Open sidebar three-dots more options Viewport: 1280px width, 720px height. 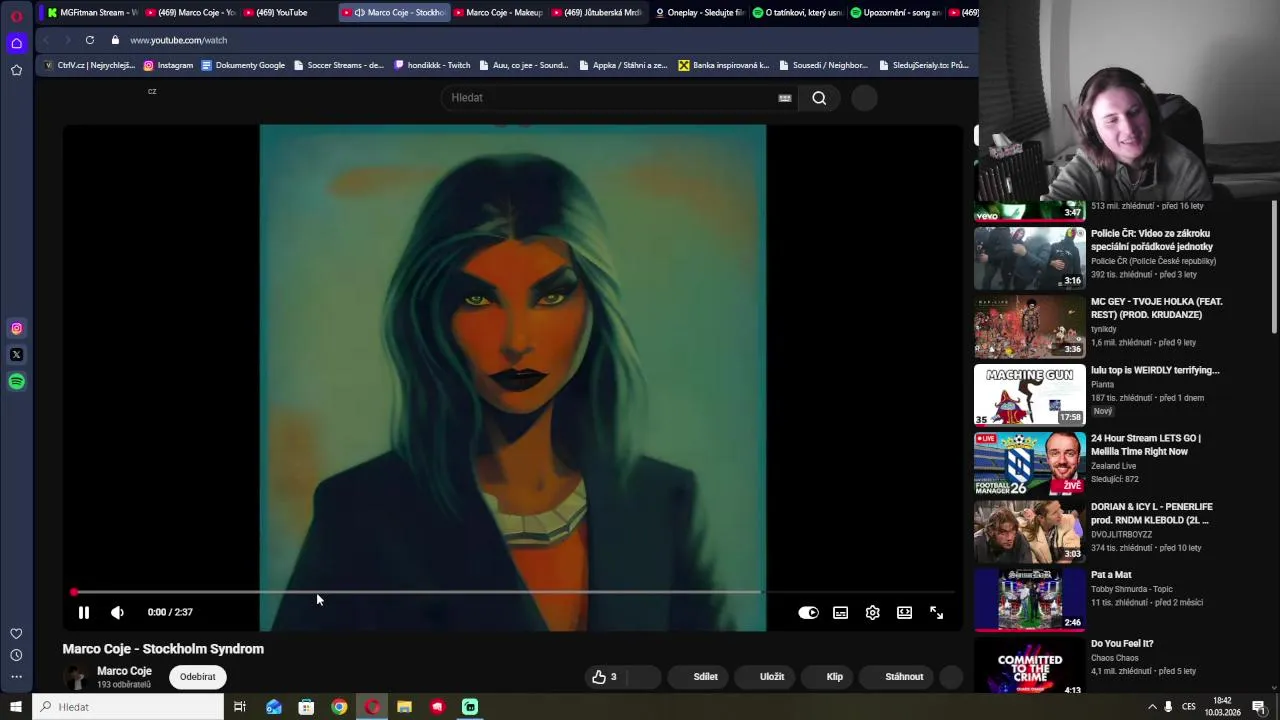point(16,677)
